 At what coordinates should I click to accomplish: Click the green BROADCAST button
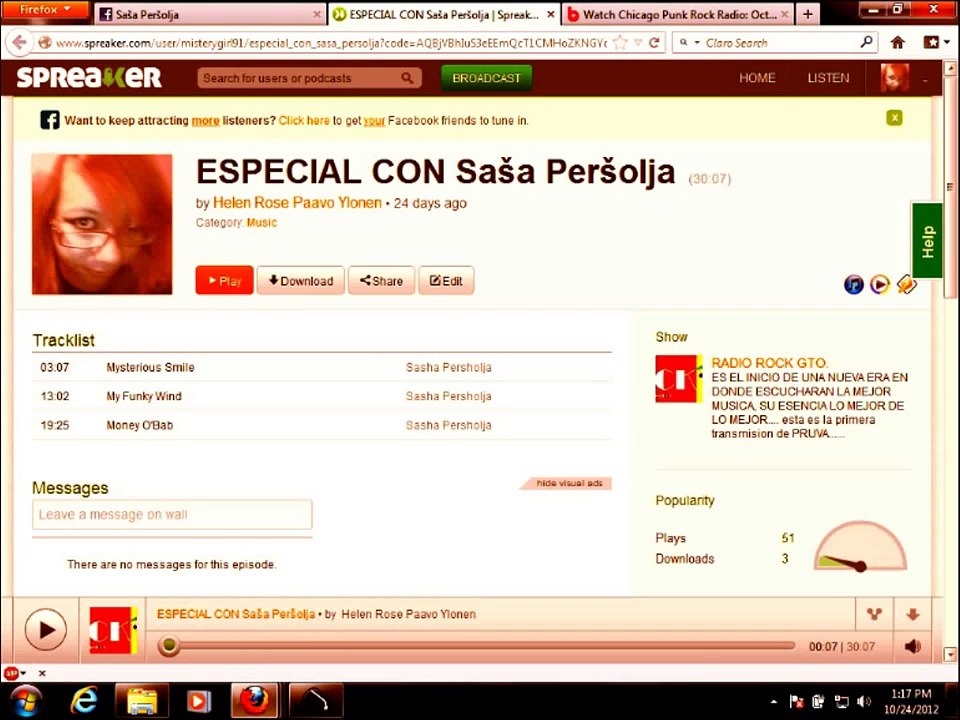point(486,78)
